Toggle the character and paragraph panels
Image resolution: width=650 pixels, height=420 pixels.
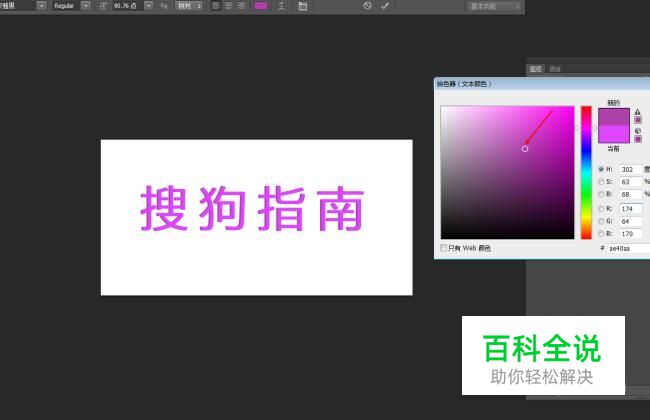point(303,6)
